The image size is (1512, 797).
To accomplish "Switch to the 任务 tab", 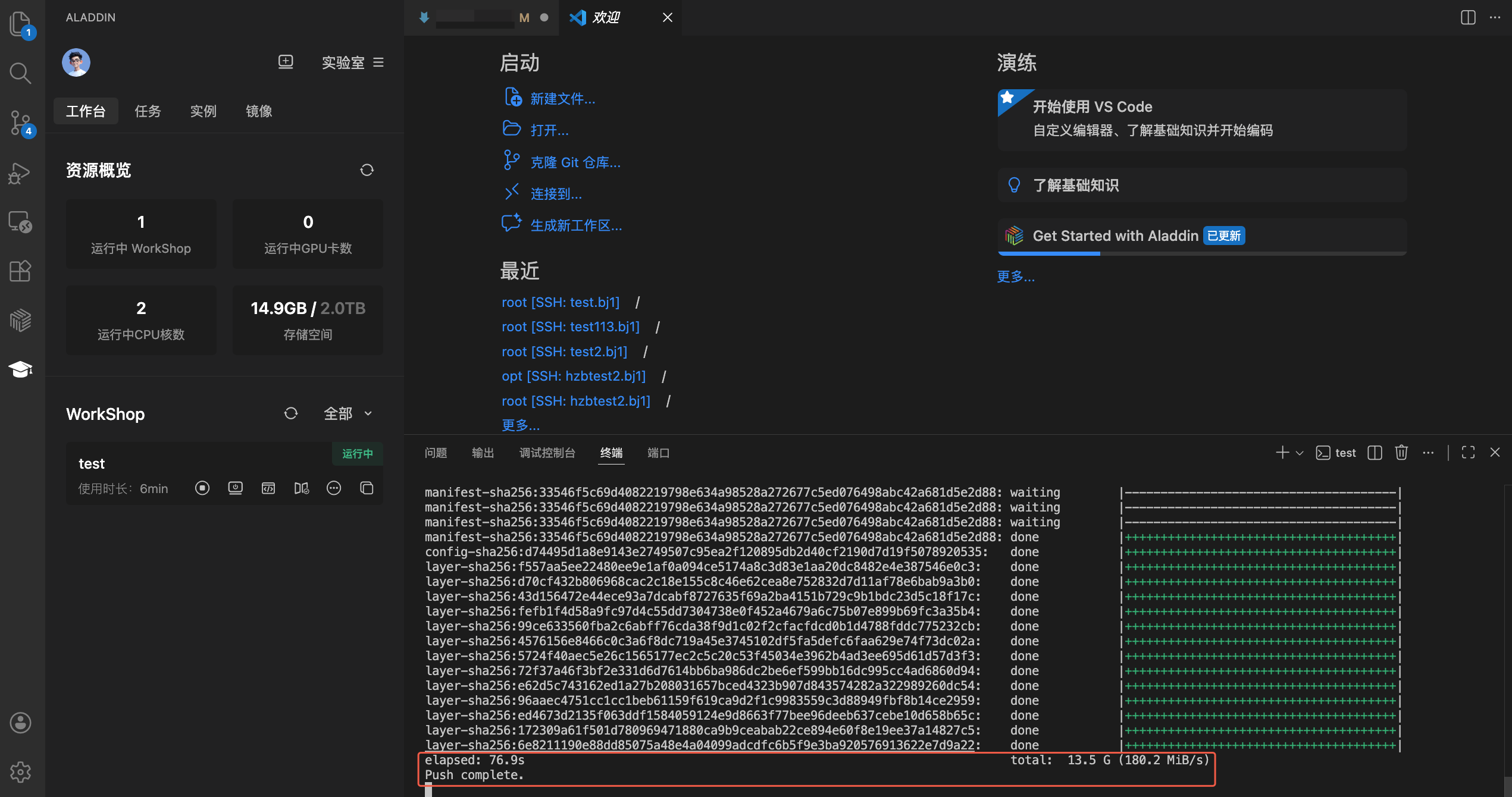I will (x=148, y=111).
